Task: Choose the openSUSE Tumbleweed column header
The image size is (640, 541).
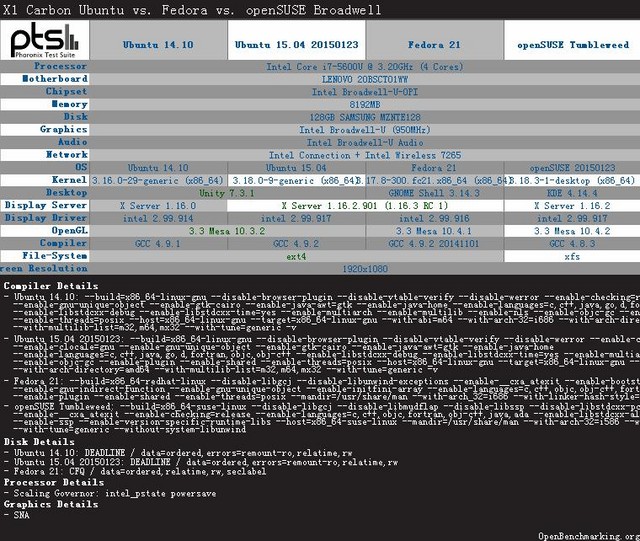Action: pyautogui.click(x=571, y=45)
